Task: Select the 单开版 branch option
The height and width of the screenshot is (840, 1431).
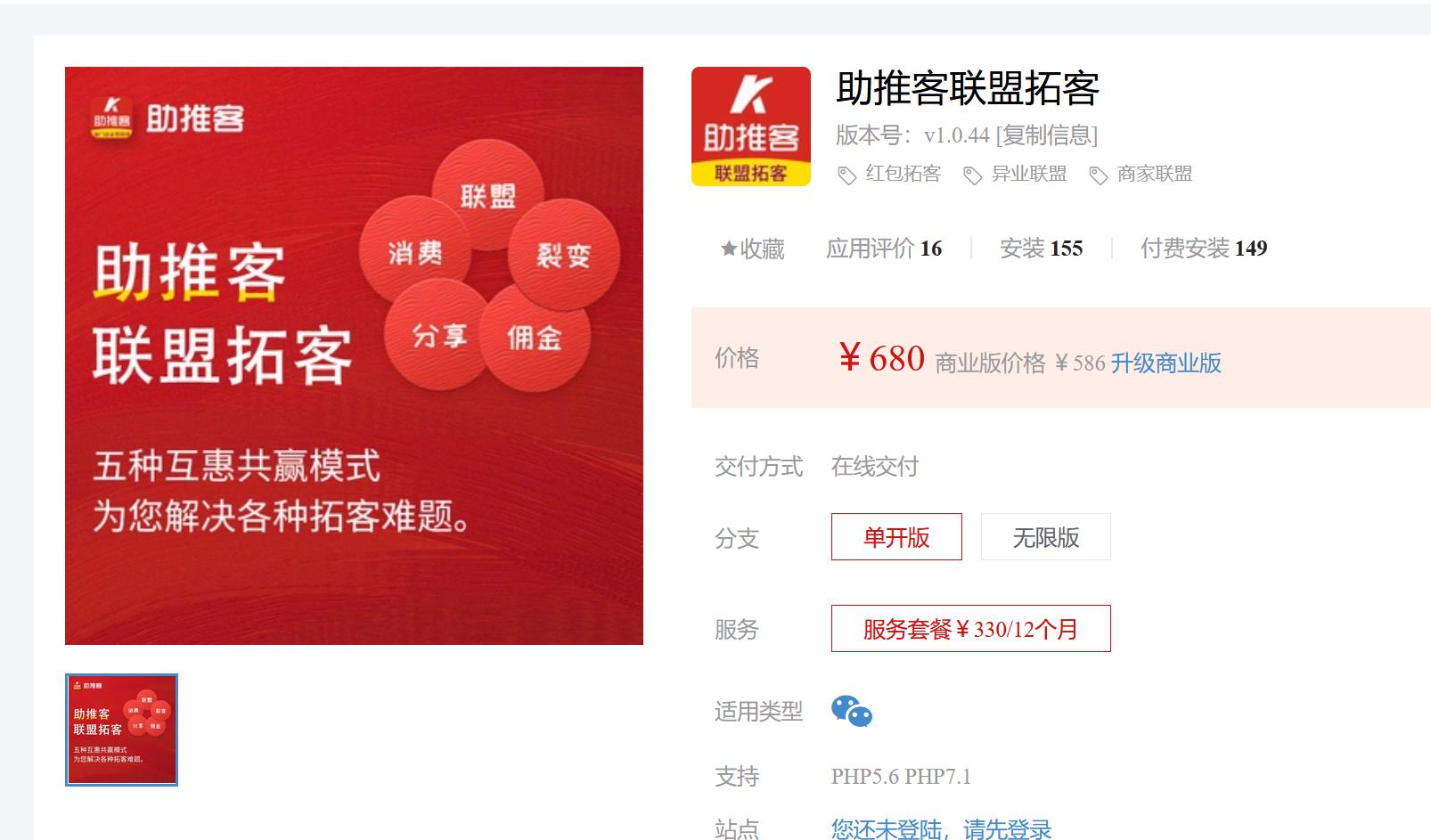Action: click(x=896, y=537)
